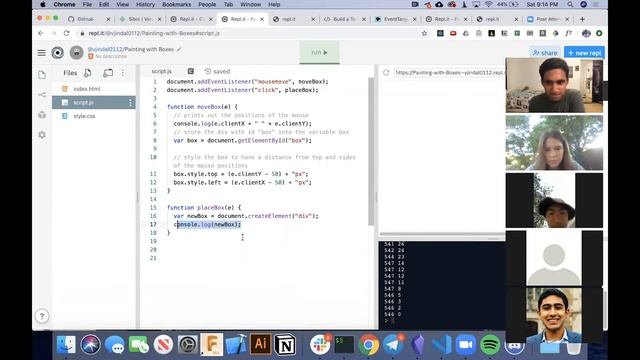
Task: Click the Repl.it spiral logo
Action: (x=58, y=53)
